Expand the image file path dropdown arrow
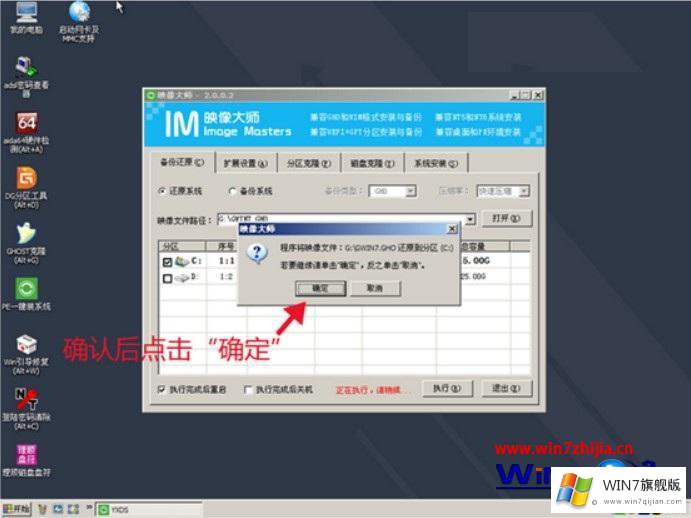The width and height of the screenshot is (691, 518). tap(470, 219)
